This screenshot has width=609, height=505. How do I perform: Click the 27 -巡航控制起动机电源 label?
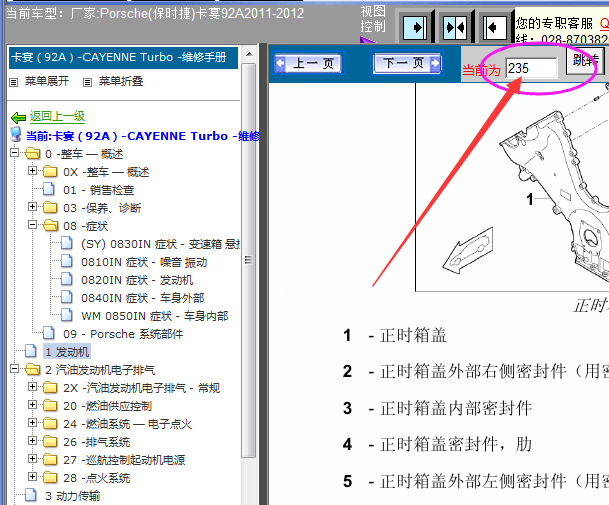coord(124,460)
